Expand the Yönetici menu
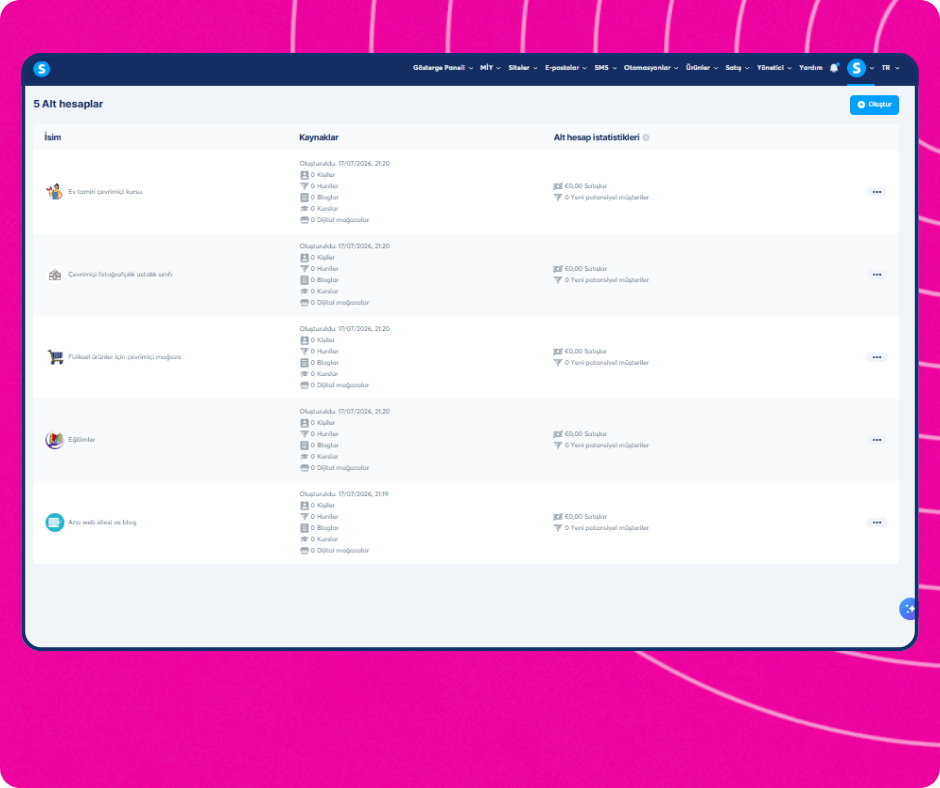Image resolution: width=940 pixels, height=788 pixels. click(x=774, y=68)
